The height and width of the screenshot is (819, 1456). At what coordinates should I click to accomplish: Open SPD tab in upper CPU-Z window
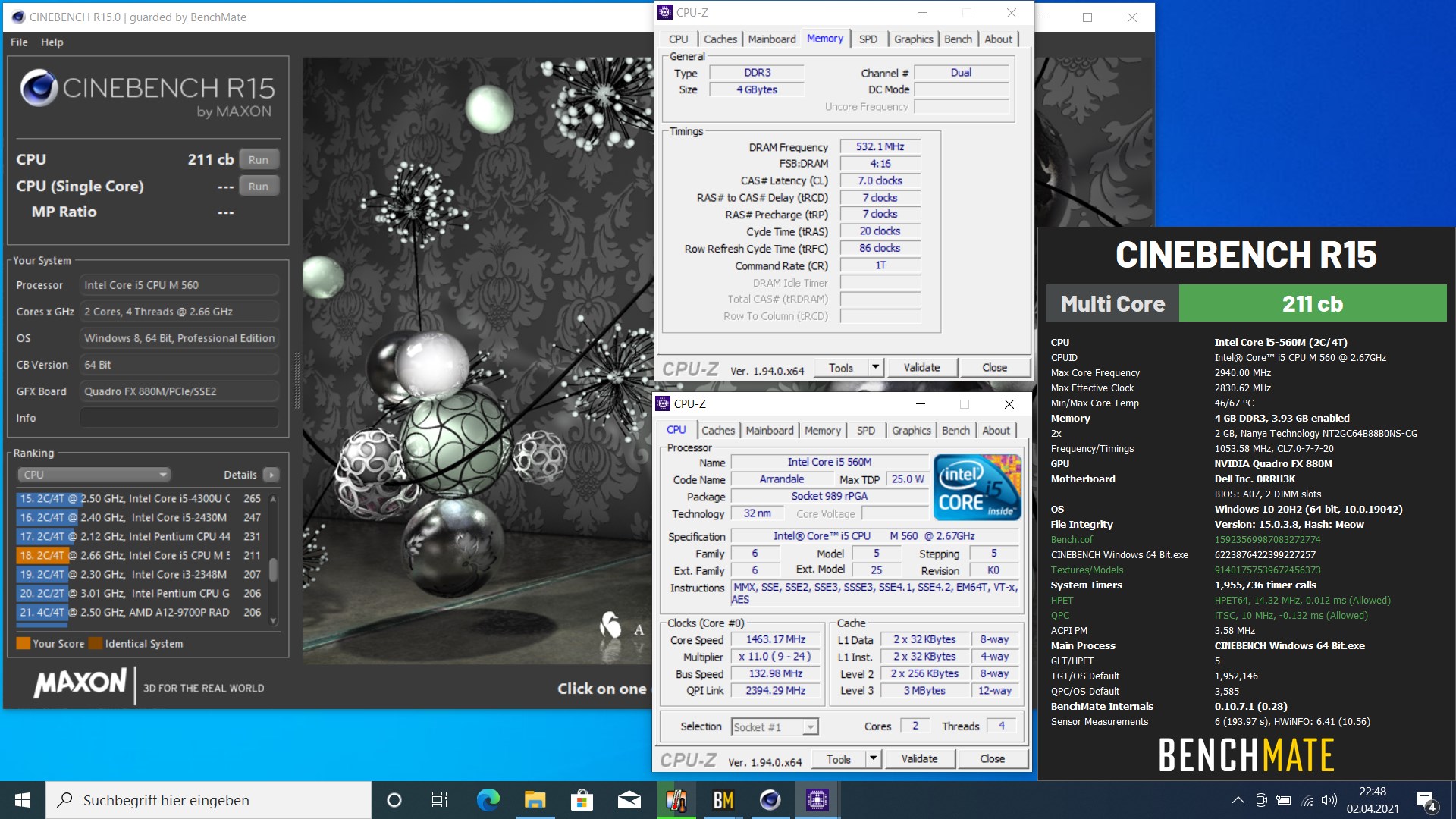tap(868, 39)
